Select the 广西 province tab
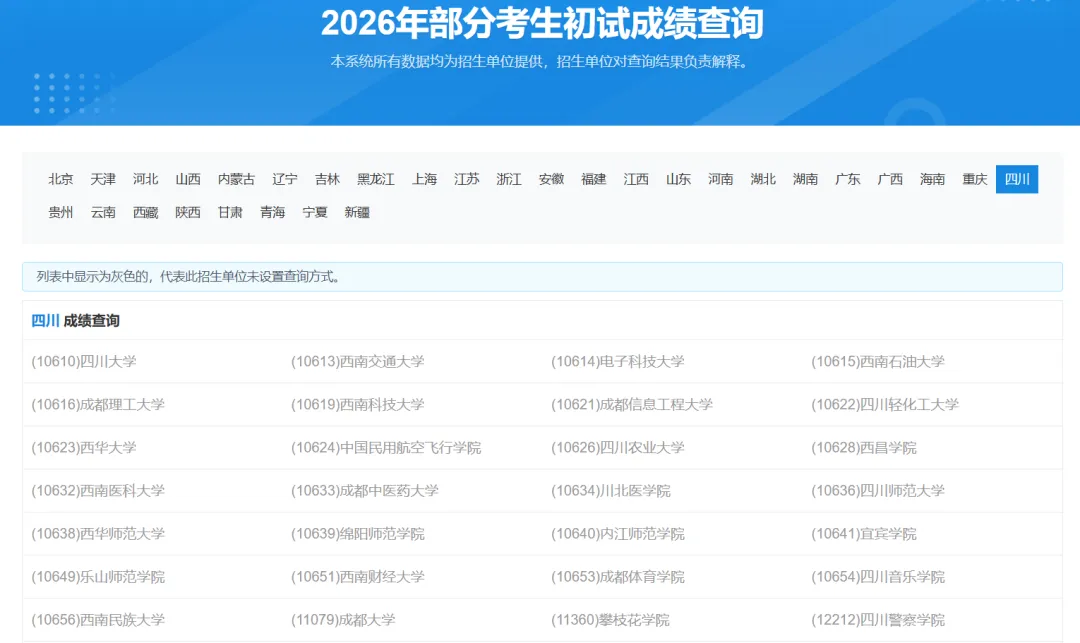 point(891,179)
